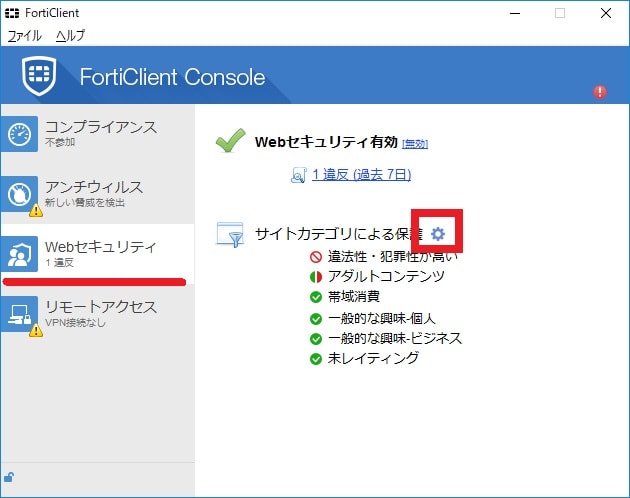
Task: Click the unlock padlock icon
Action: (9, 477)
